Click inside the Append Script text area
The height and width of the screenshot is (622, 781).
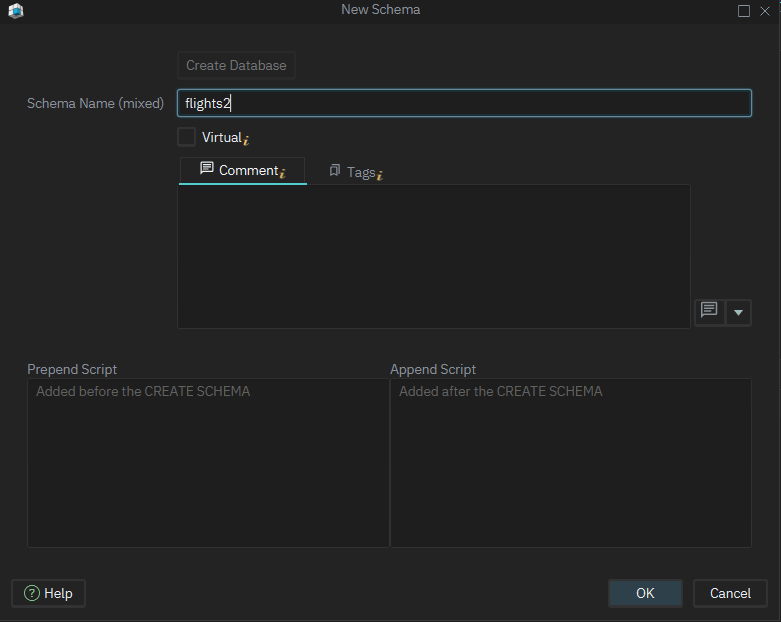(x=571, y=463)
